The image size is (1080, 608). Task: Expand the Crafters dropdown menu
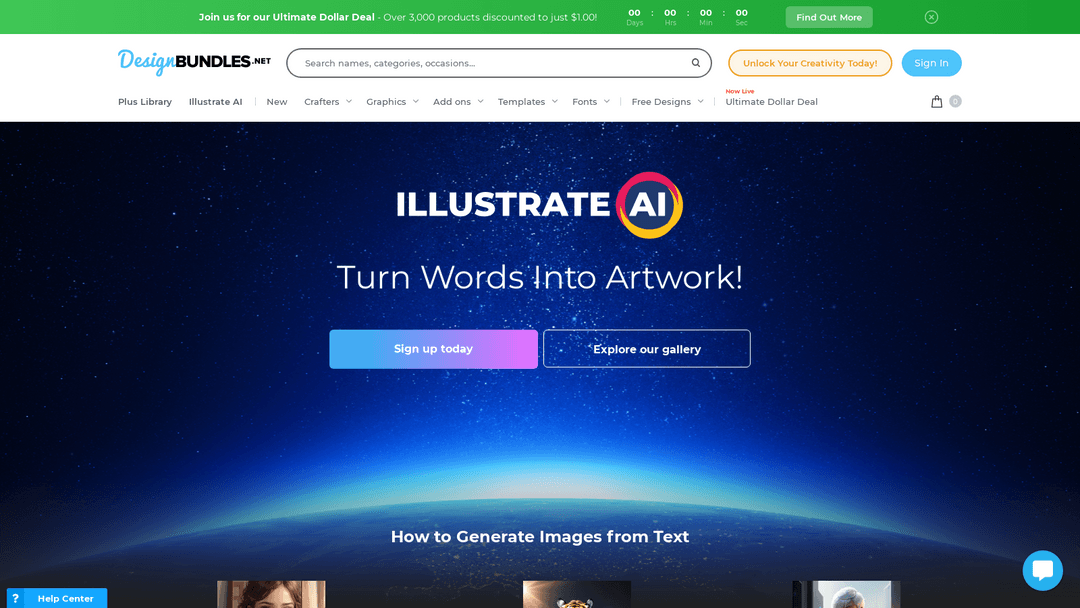(x=328, y=102)
